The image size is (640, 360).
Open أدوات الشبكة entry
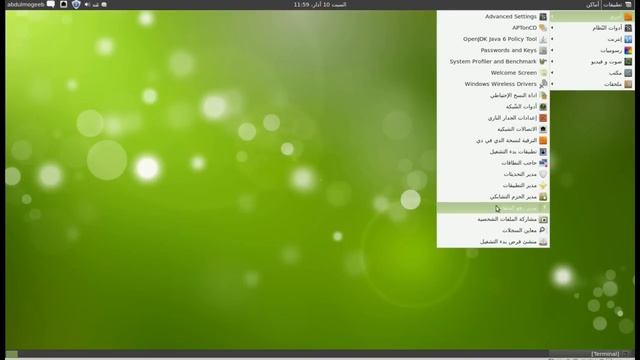(x=493, y=107)
